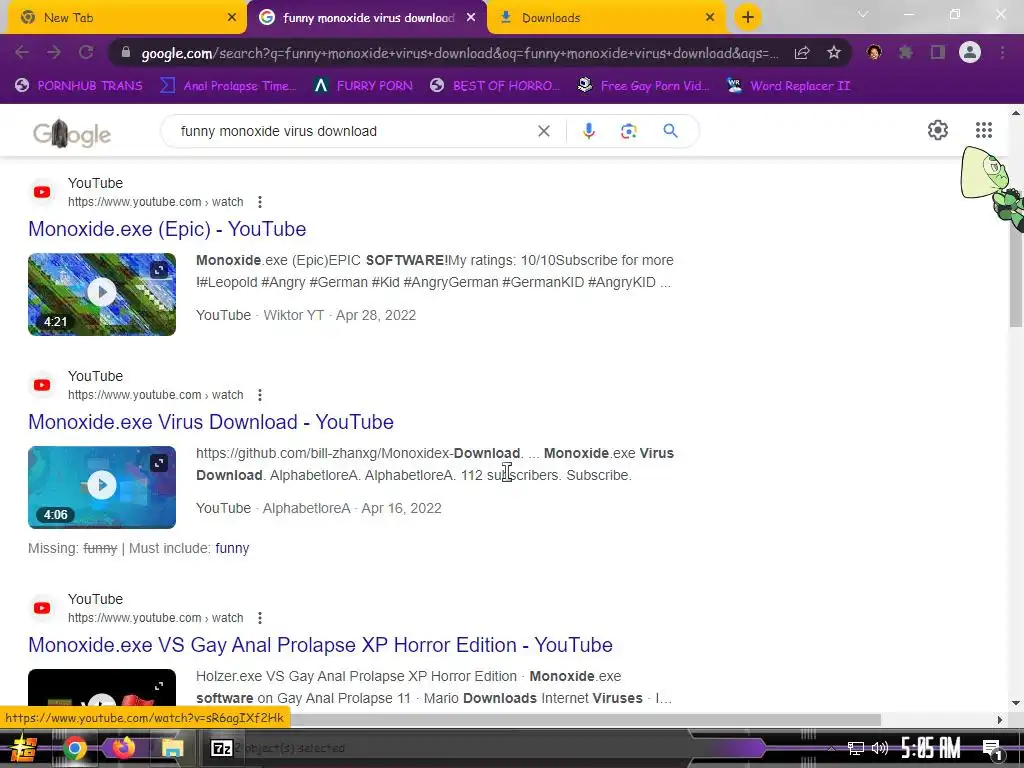1024x768 pixels.
Task: Open the extensions puzzle icon
Action: 906,52
